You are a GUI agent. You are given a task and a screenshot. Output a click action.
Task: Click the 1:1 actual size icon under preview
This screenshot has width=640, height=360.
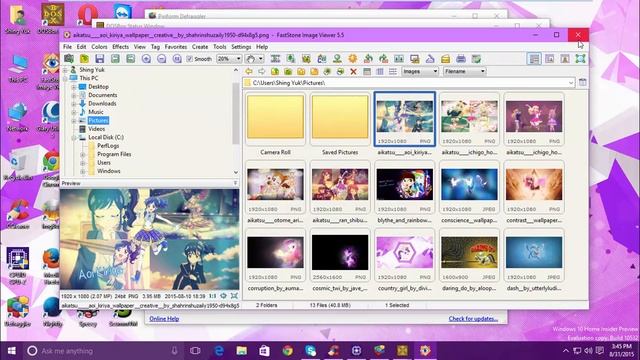(213, 296)
